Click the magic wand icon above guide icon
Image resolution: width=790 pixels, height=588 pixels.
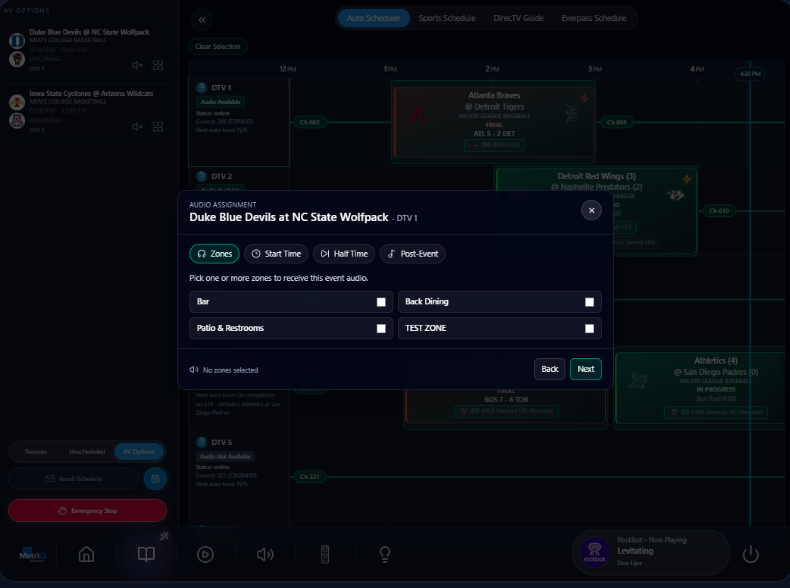pyautogui.click(x=164, y=536)
